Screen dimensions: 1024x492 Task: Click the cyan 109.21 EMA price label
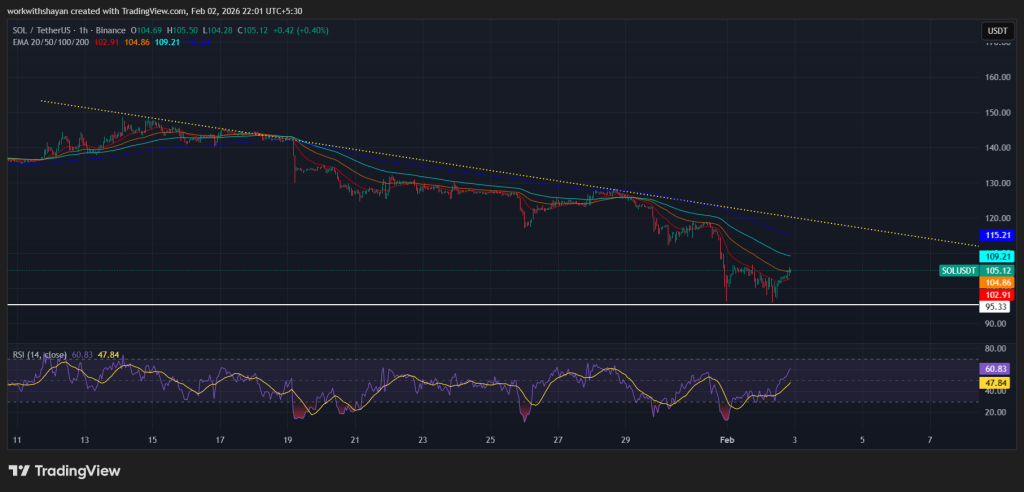[999, 256]
